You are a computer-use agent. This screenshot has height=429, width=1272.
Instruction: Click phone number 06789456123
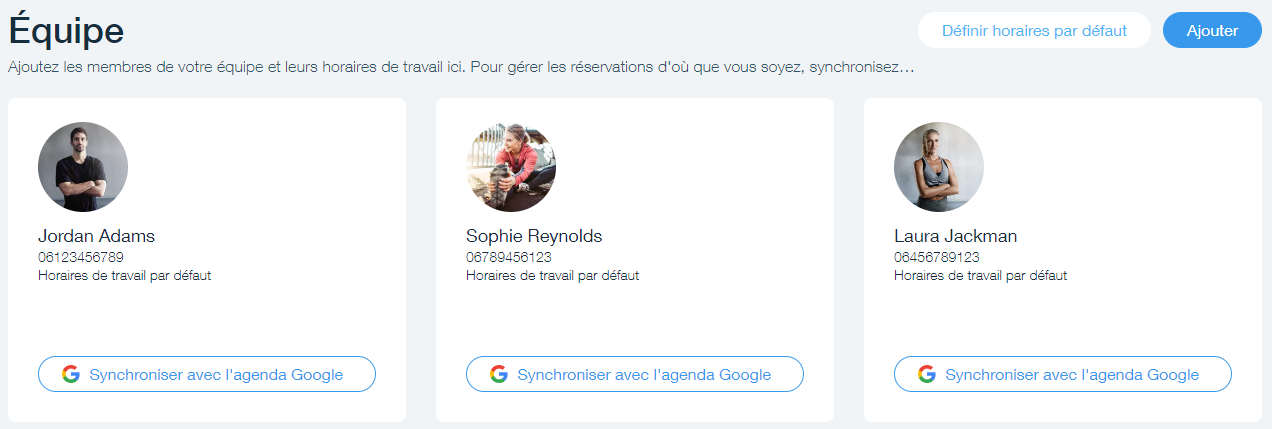pos(509,258)
